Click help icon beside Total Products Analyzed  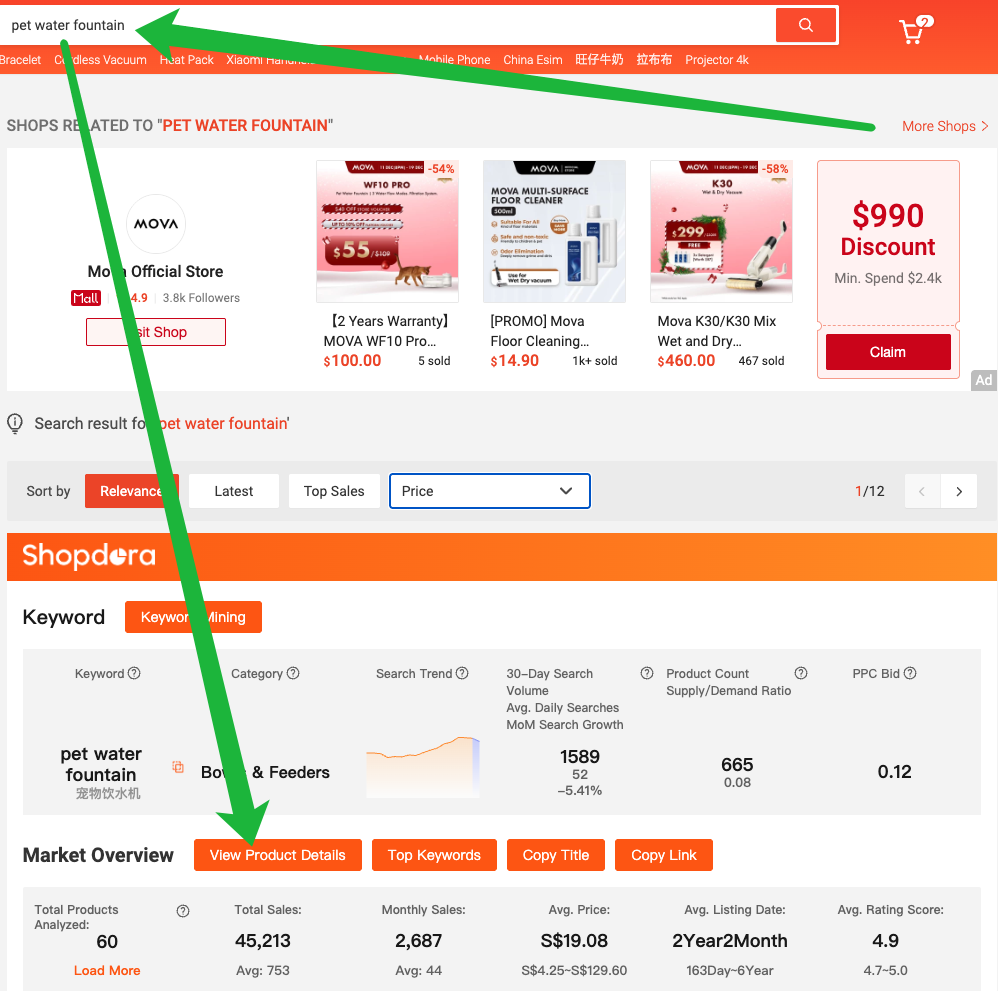[183, 911]
